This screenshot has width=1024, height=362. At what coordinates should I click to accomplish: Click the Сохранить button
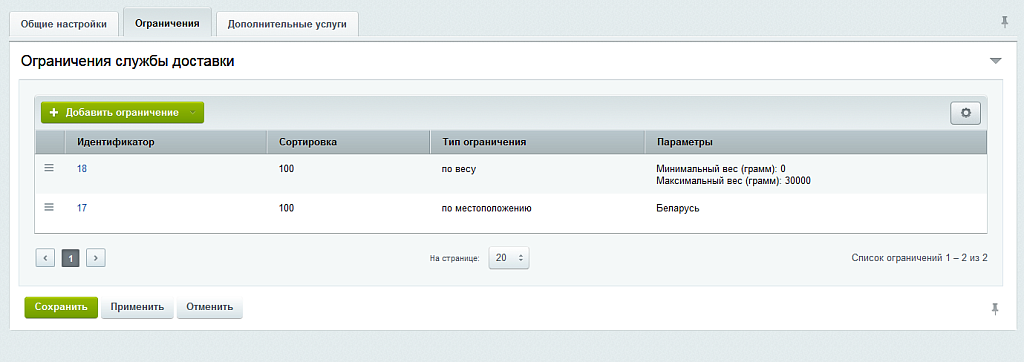coord(61,307)
